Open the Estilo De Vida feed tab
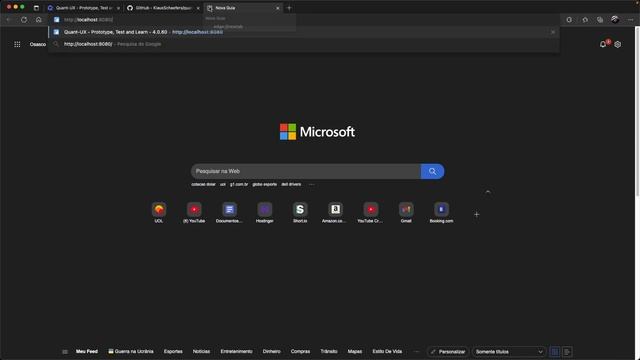The height and width of the screenshot is (360, 640). click(387, 351)
